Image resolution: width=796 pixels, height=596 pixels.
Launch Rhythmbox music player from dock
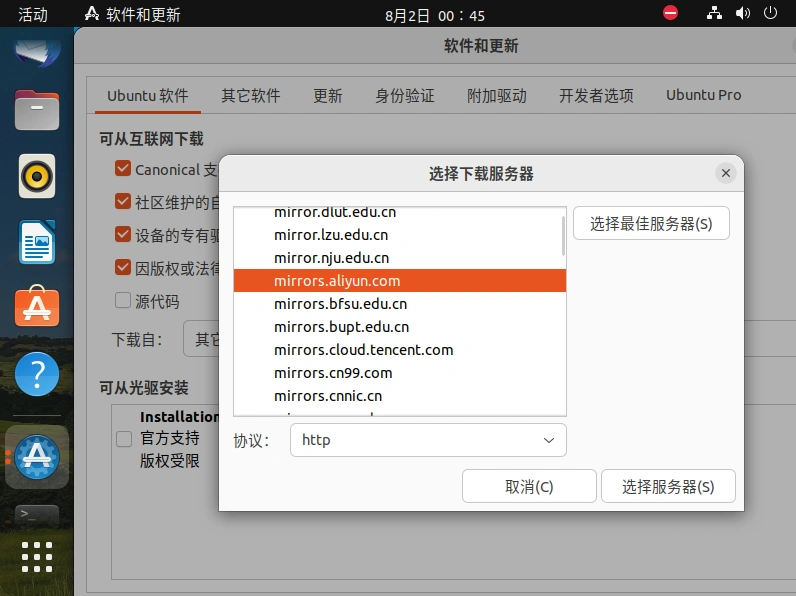[37, 176]
